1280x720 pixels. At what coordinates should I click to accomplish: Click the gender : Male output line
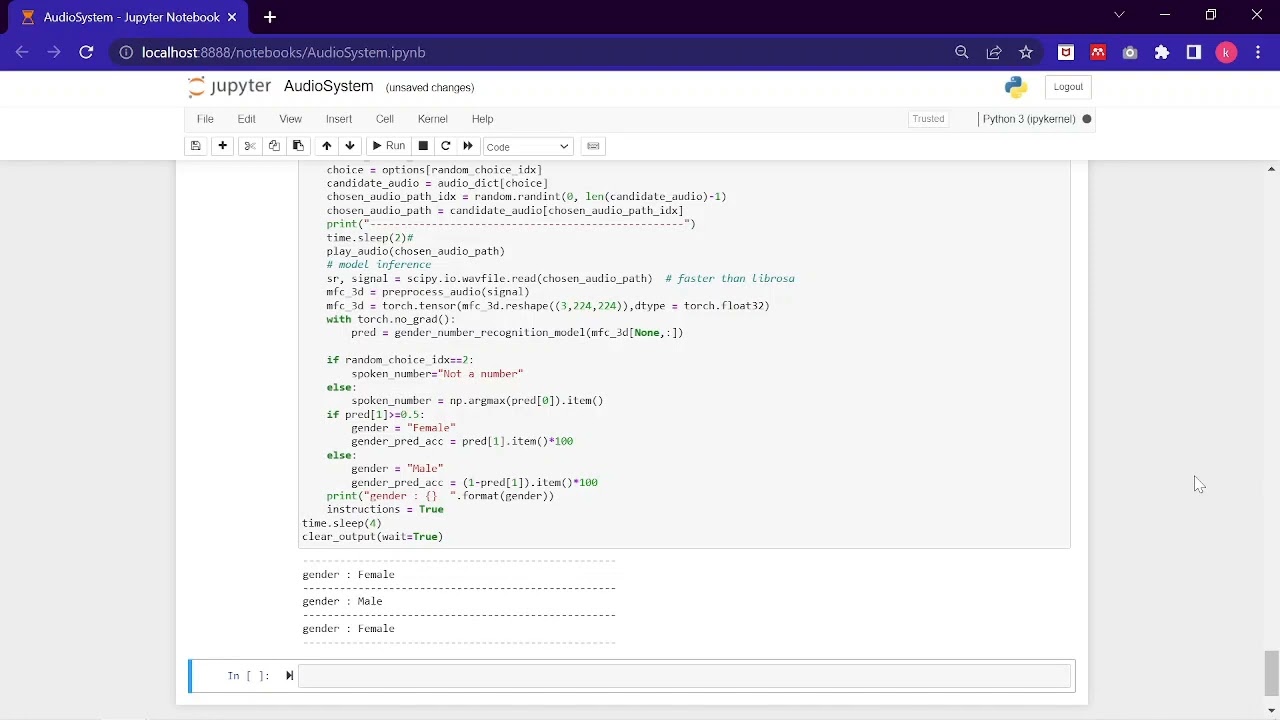[x=343, y=602]
